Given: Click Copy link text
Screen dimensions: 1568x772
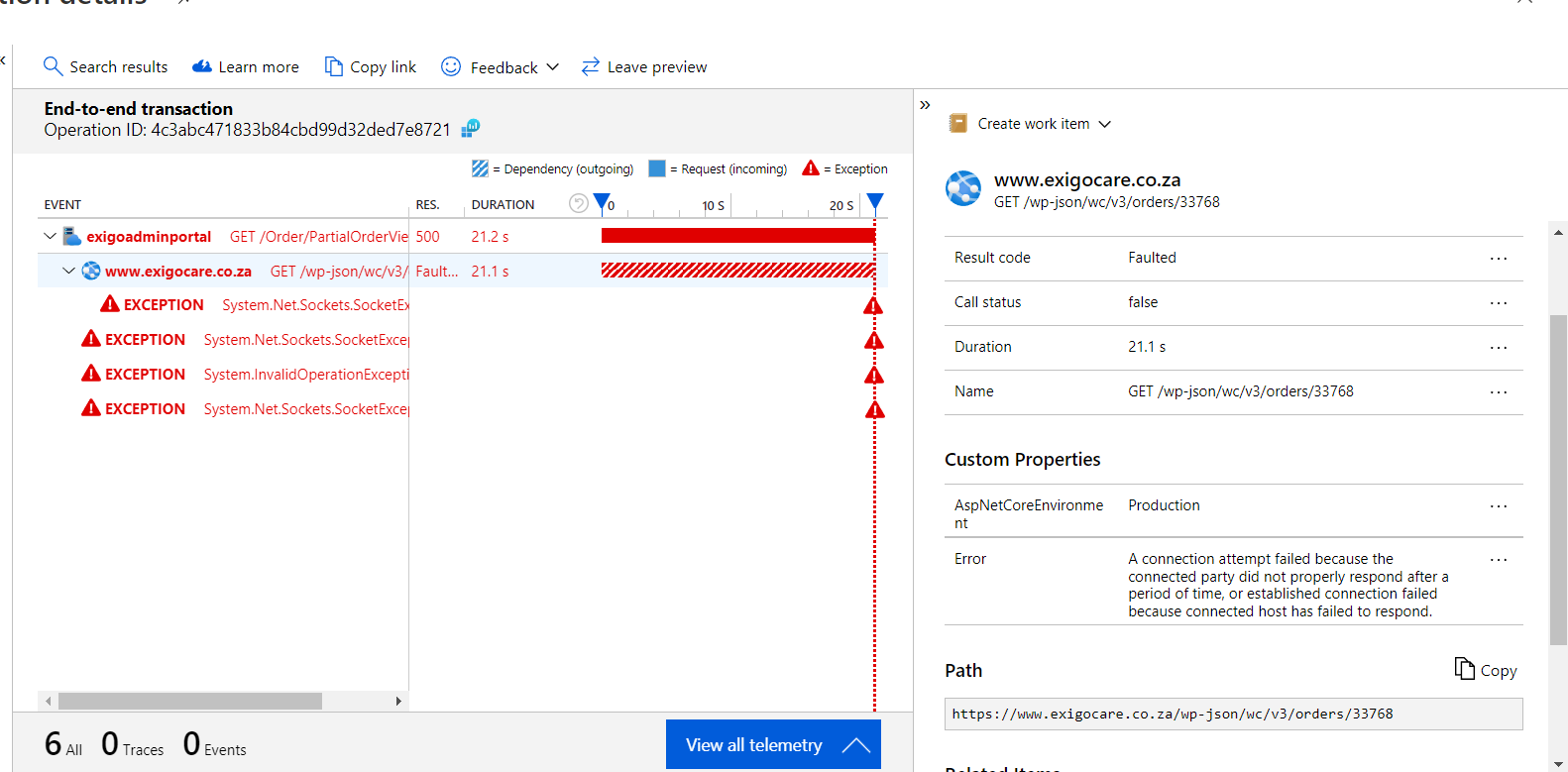Looking at the screenshot, I should click(x=383, y=66).
